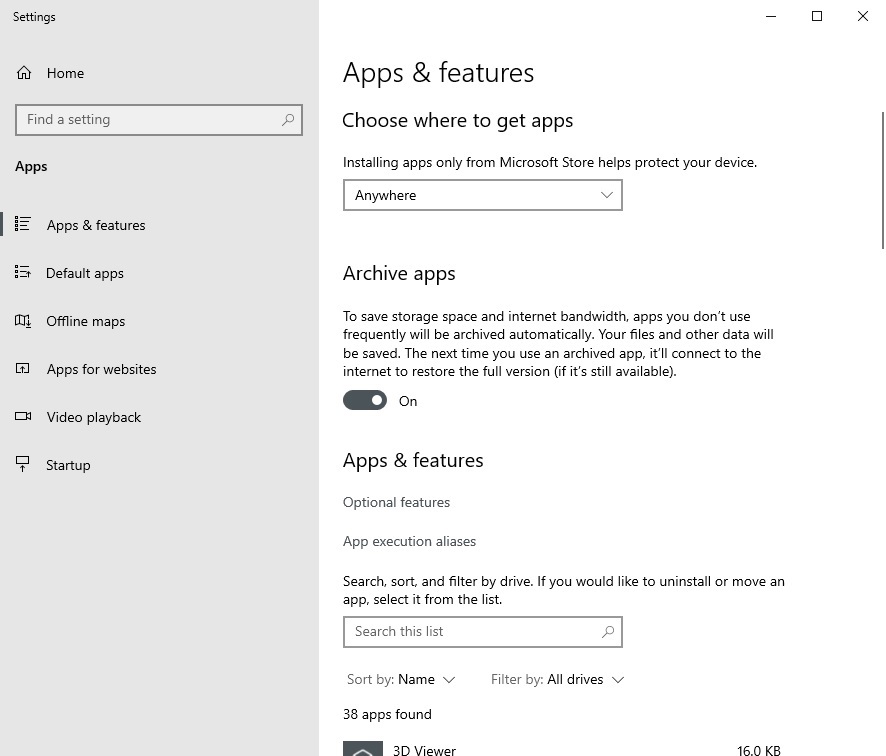
Task: Click the 3D Viewer app icon
Action: [362, 748]
